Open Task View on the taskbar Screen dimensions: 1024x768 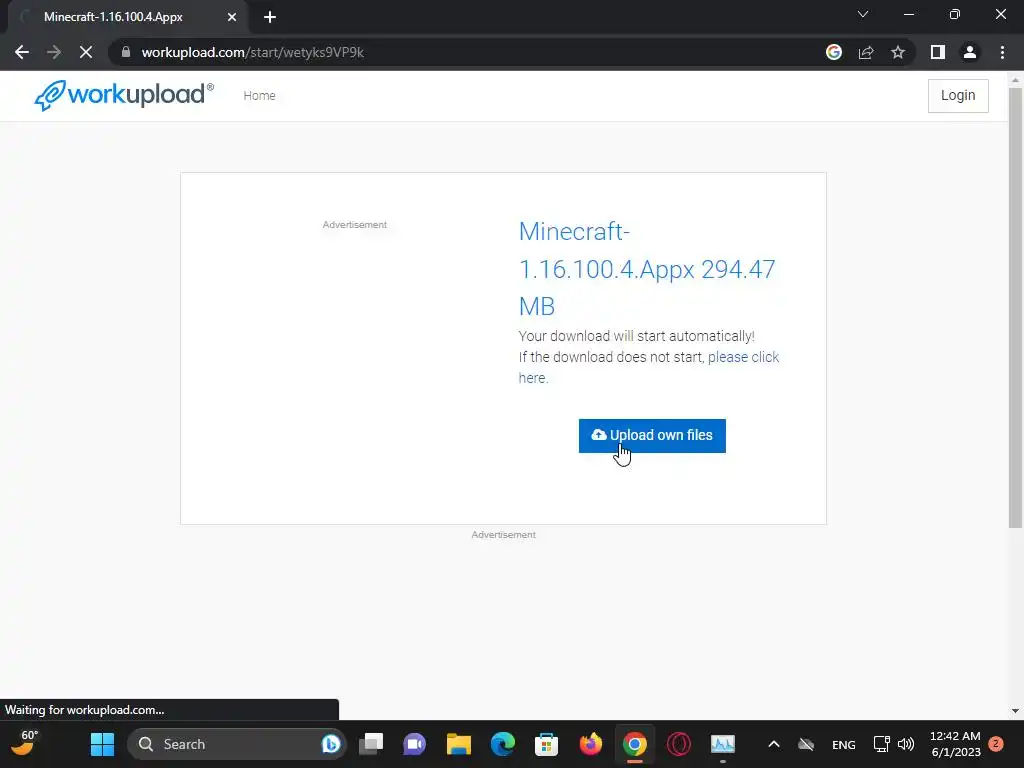(371, 744)
